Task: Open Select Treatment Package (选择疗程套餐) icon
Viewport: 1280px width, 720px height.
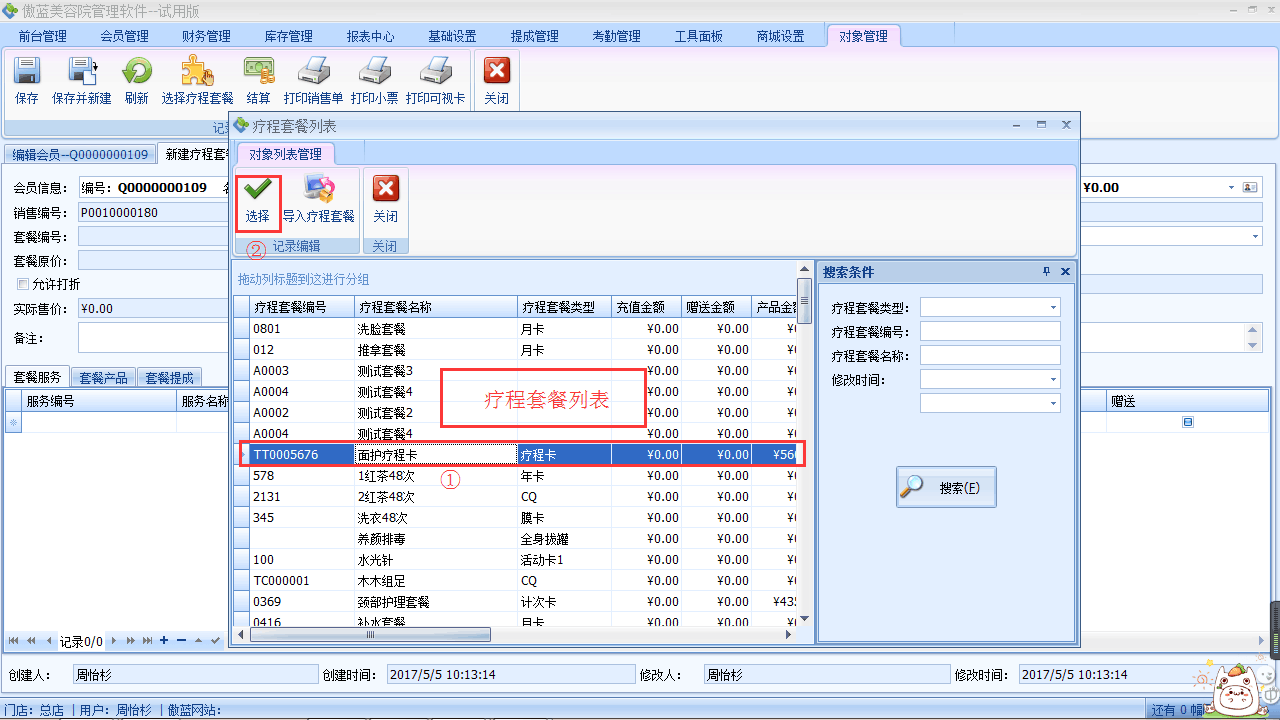Action: point(197,80)
